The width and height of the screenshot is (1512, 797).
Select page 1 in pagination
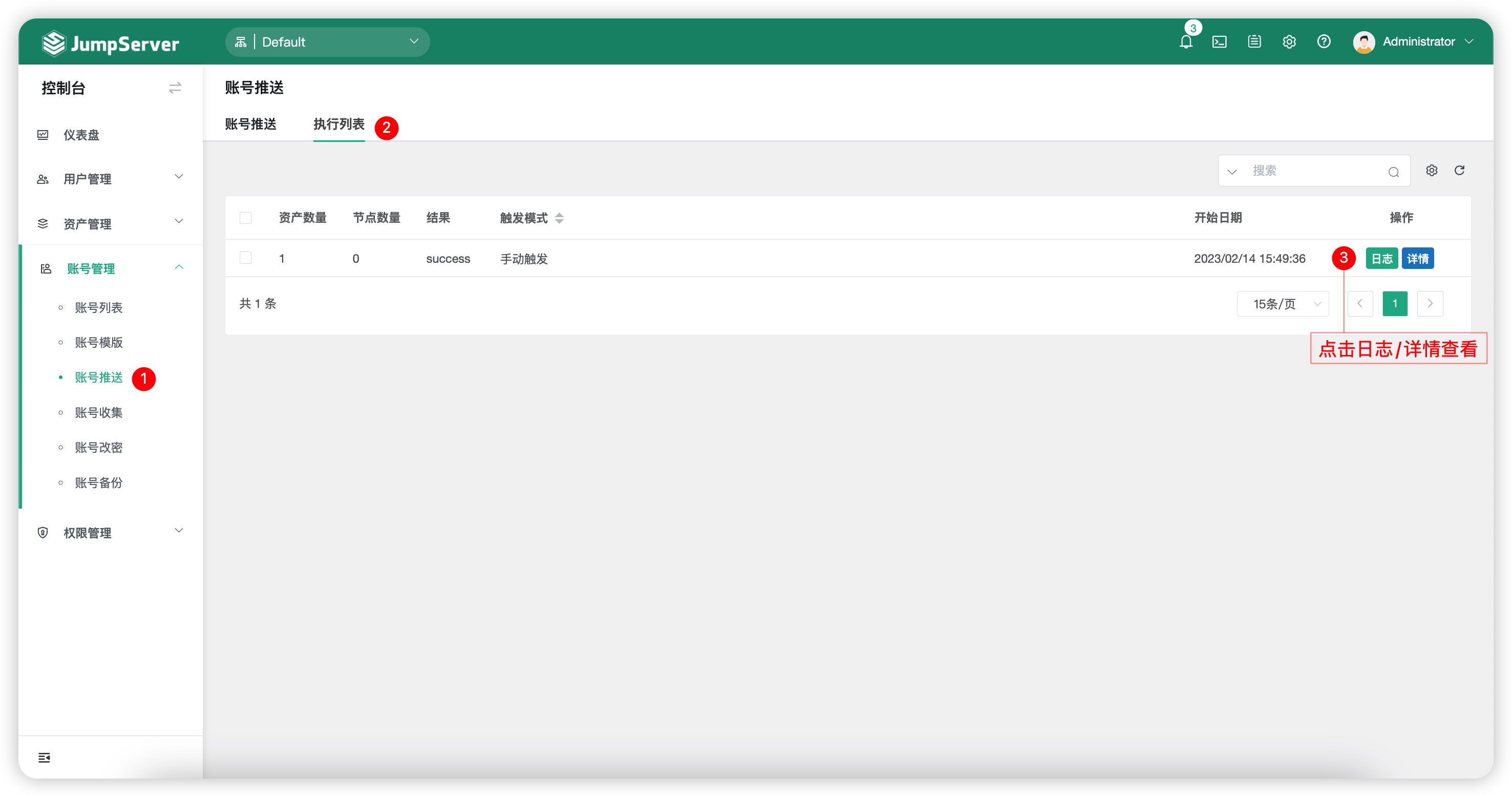tap(1395, 303)
